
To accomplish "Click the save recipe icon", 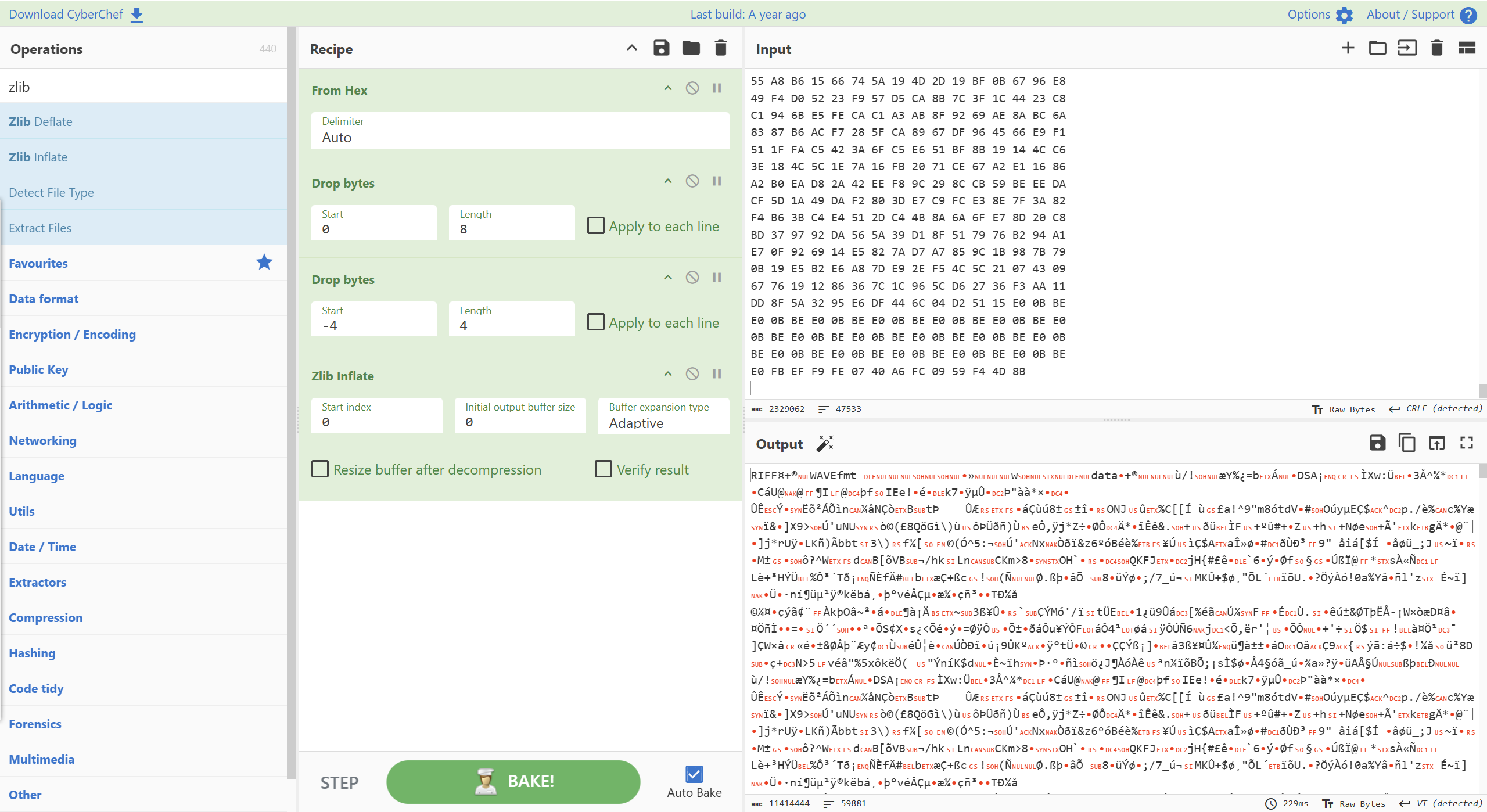I will pos(661,48).
